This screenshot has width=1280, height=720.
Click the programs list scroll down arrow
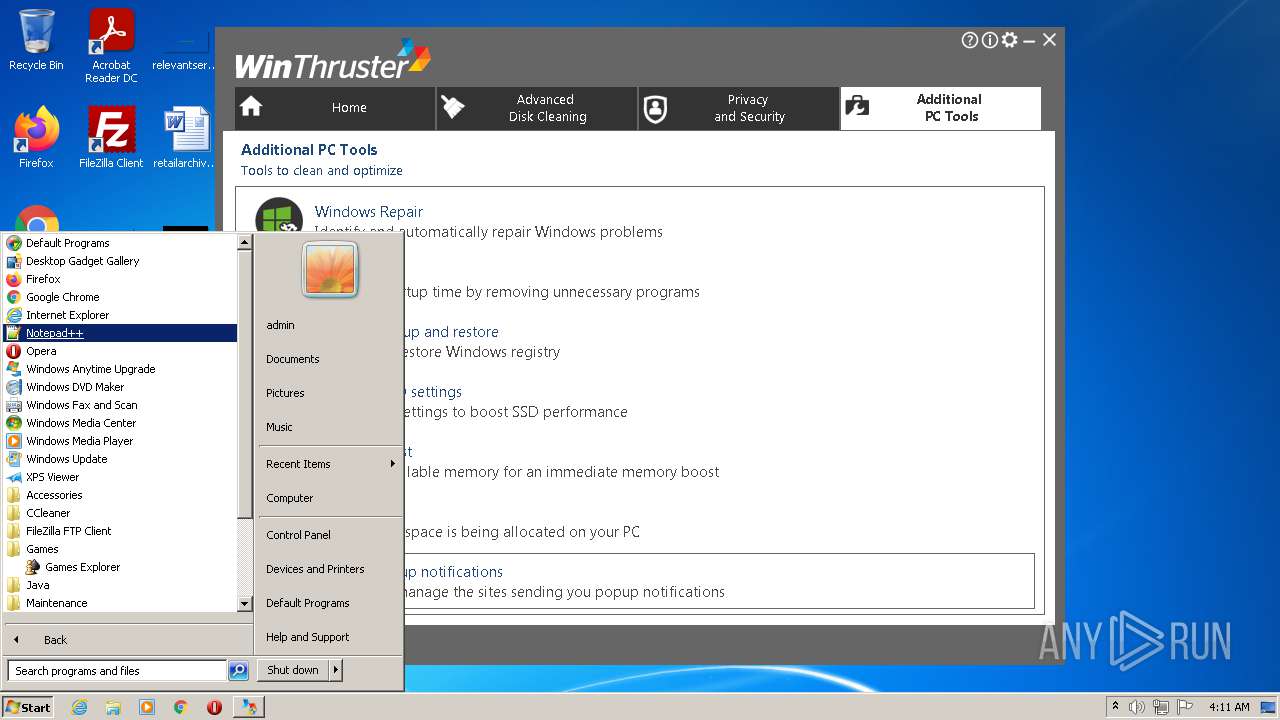[x=244, y=604]
